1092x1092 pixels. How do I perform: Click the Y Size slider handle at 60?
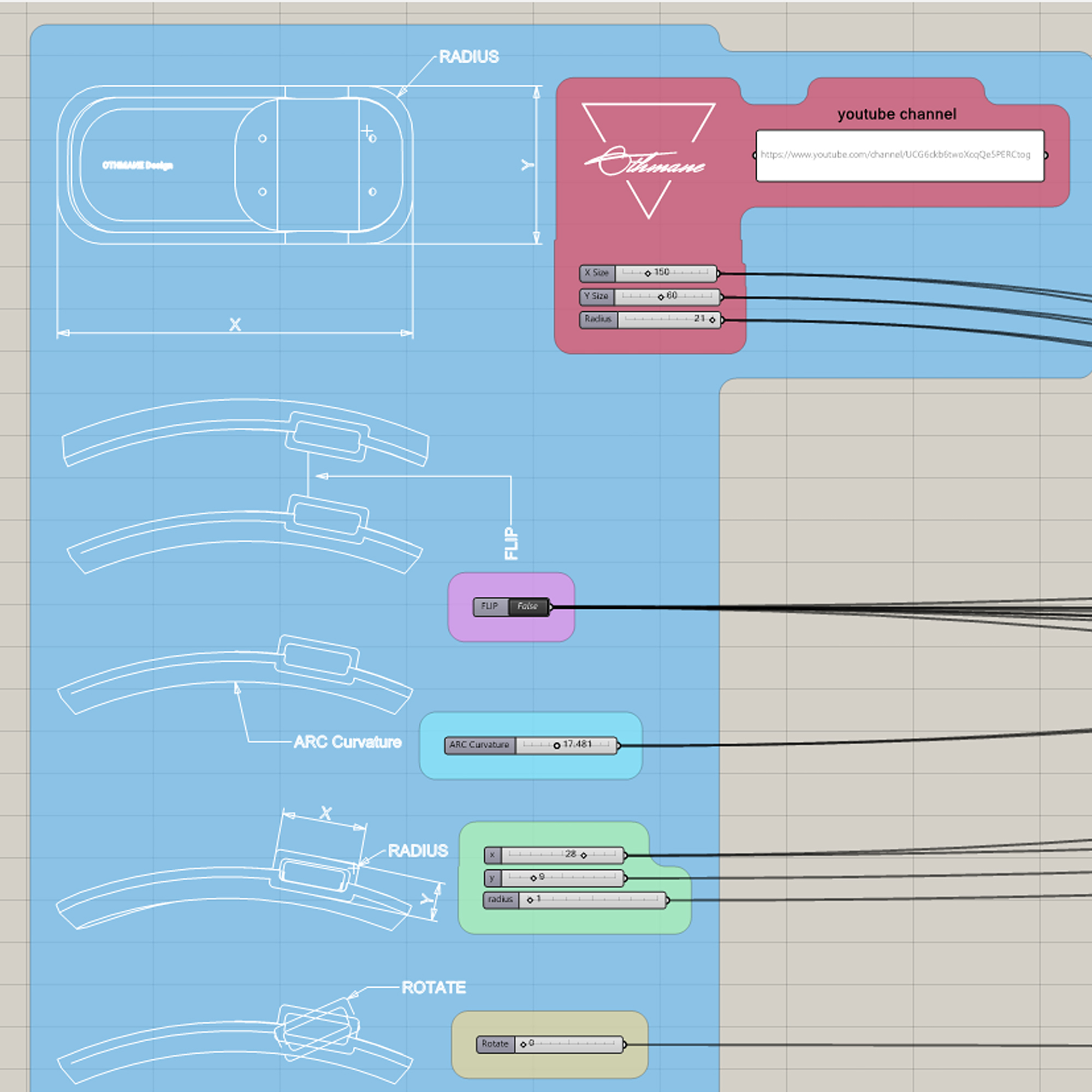coord(661,298)
